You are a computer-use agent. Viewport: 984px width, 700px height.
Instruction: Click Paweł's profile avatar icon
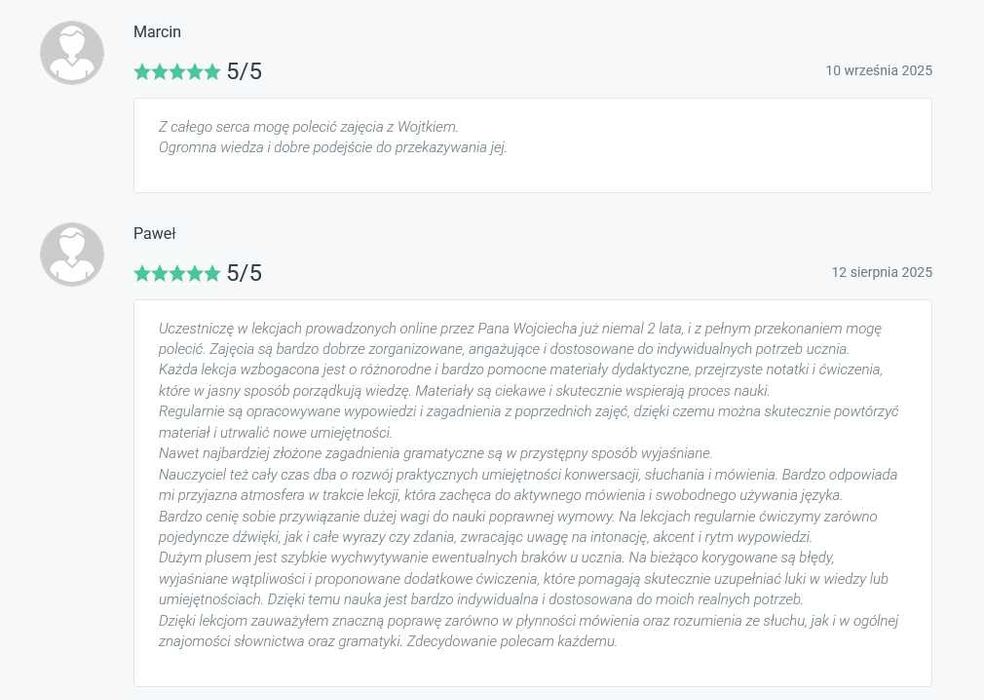tap(72, 255)
